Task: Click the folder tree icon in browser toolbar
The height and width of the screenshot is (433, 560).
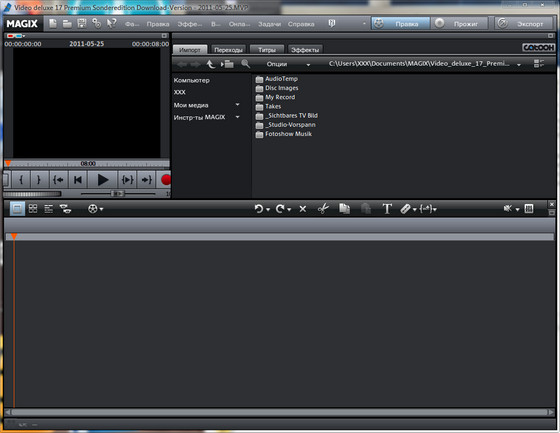Action: point(227,64)
